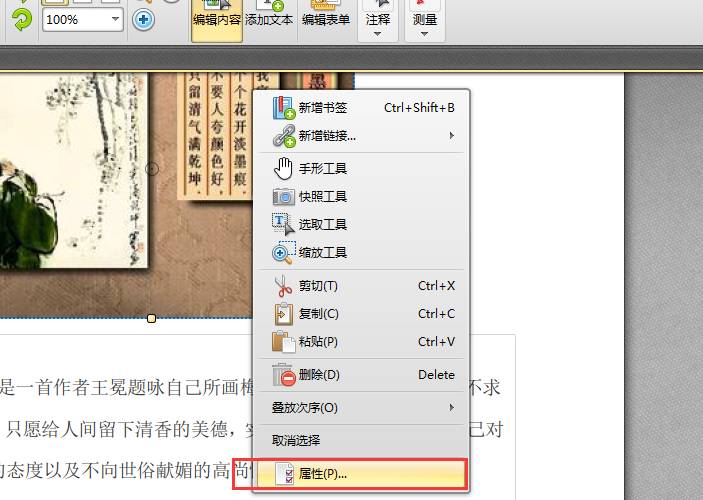Screen dimensions: 703x500
Task: Copy the image using 复制(C)
Action: coord(318,314)
